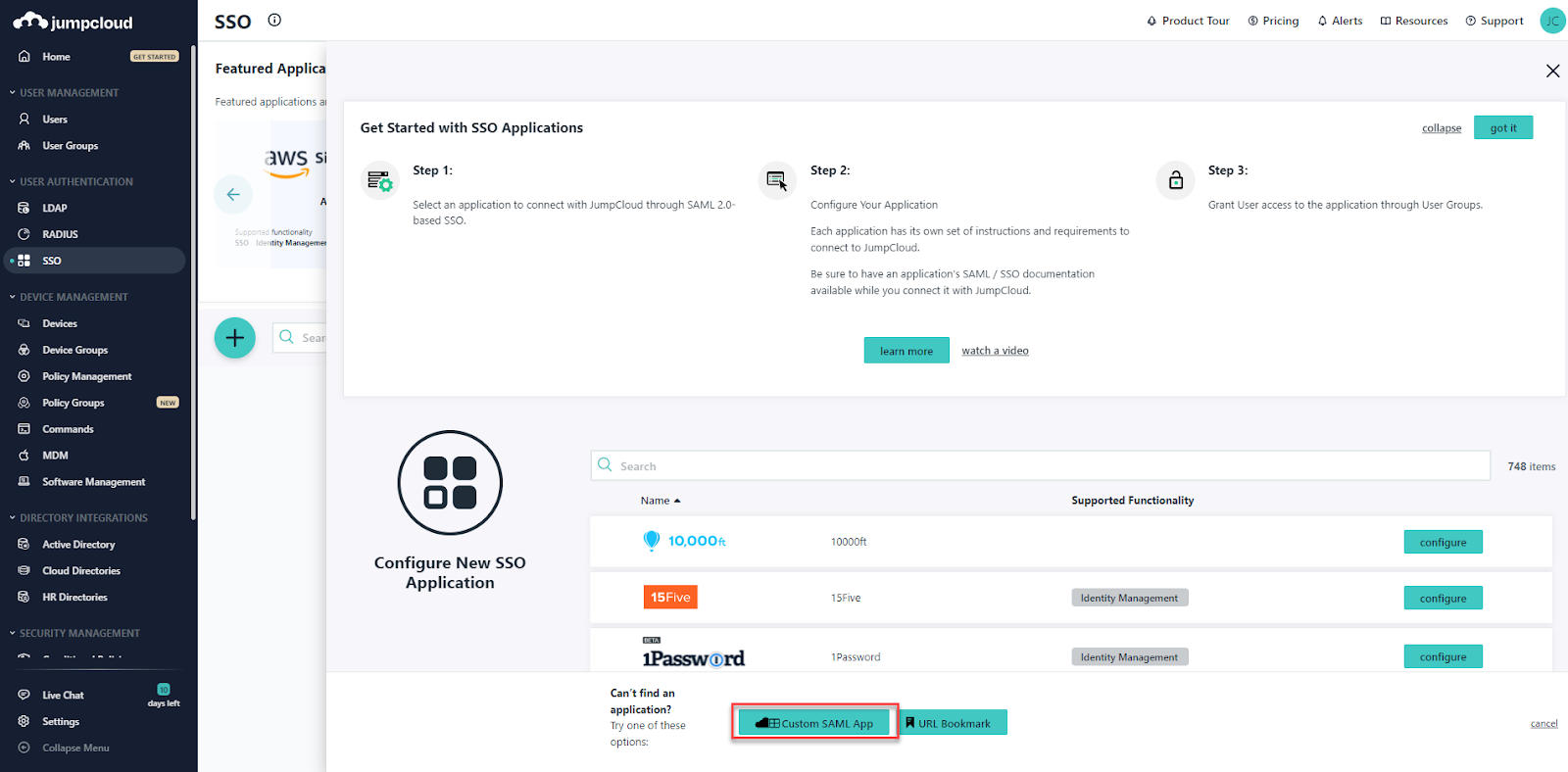
Task: Click the 1Password application logo
Action: (693, 654)
